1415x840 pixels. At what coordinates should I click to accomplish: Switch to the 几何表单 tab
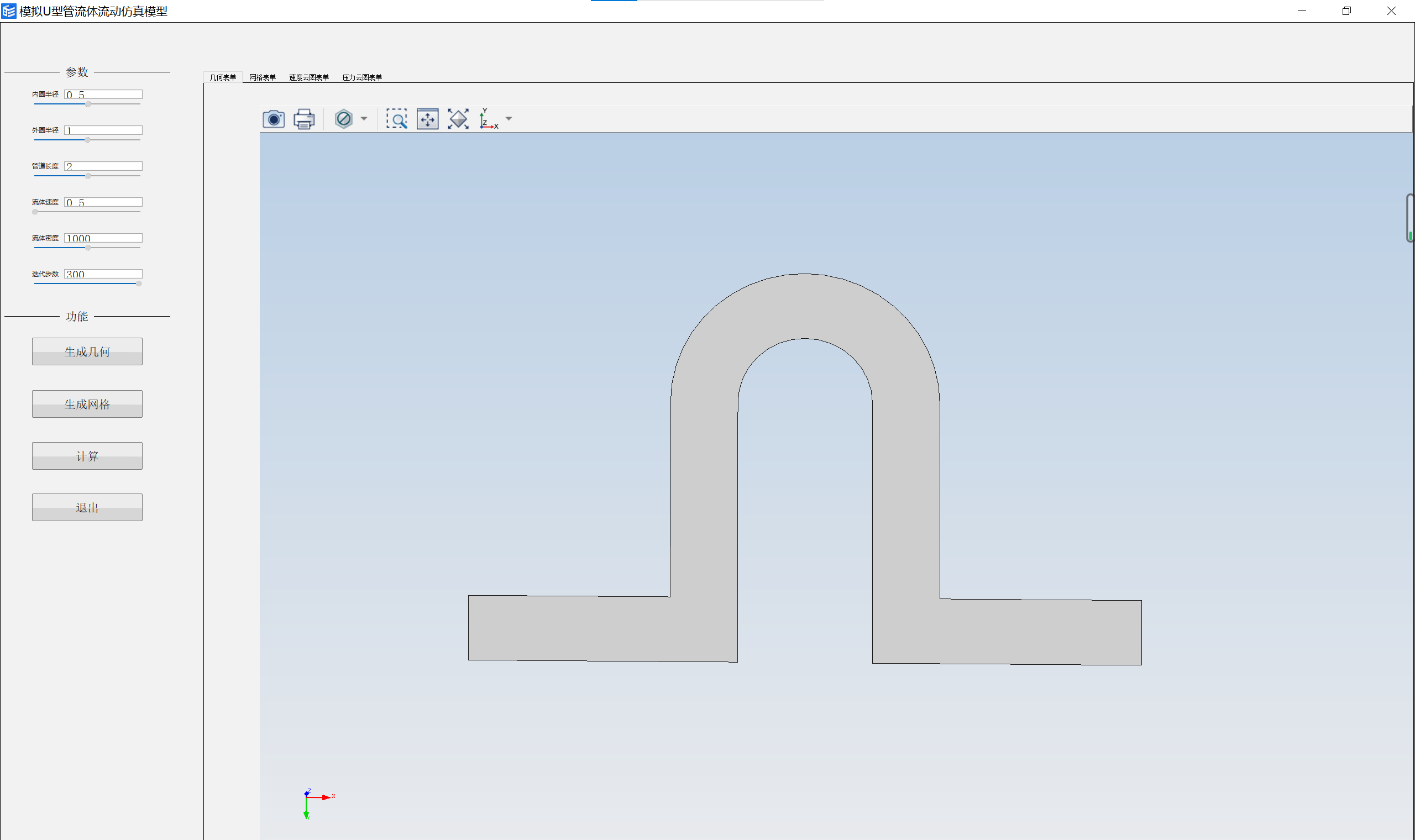click(223, 77)
